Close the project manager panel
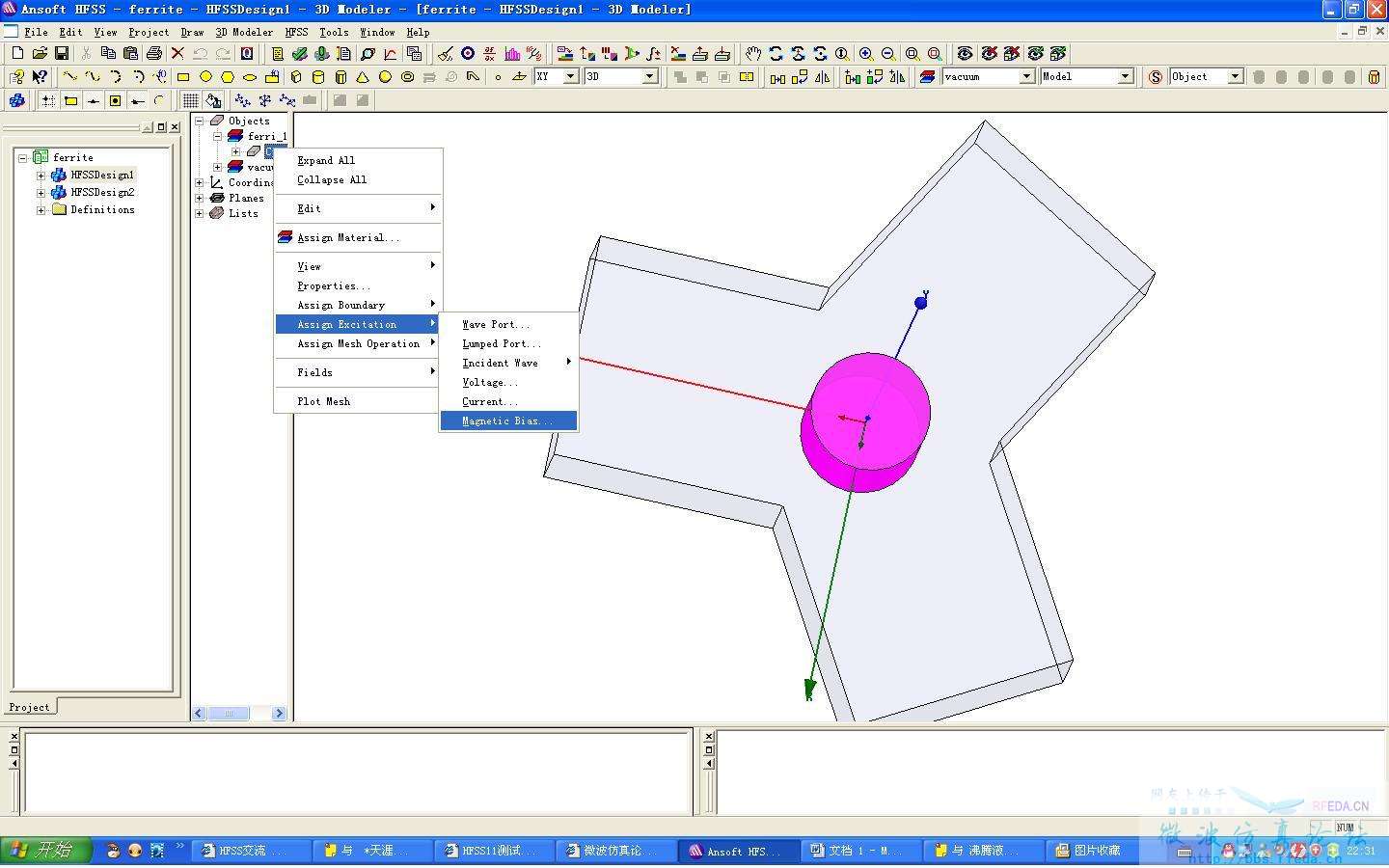1389x868 pixels. pos(175,126)
